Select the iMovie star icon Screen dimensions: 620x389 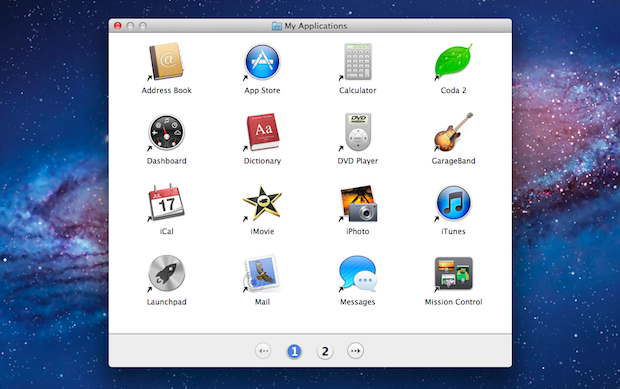pos(262,203)
